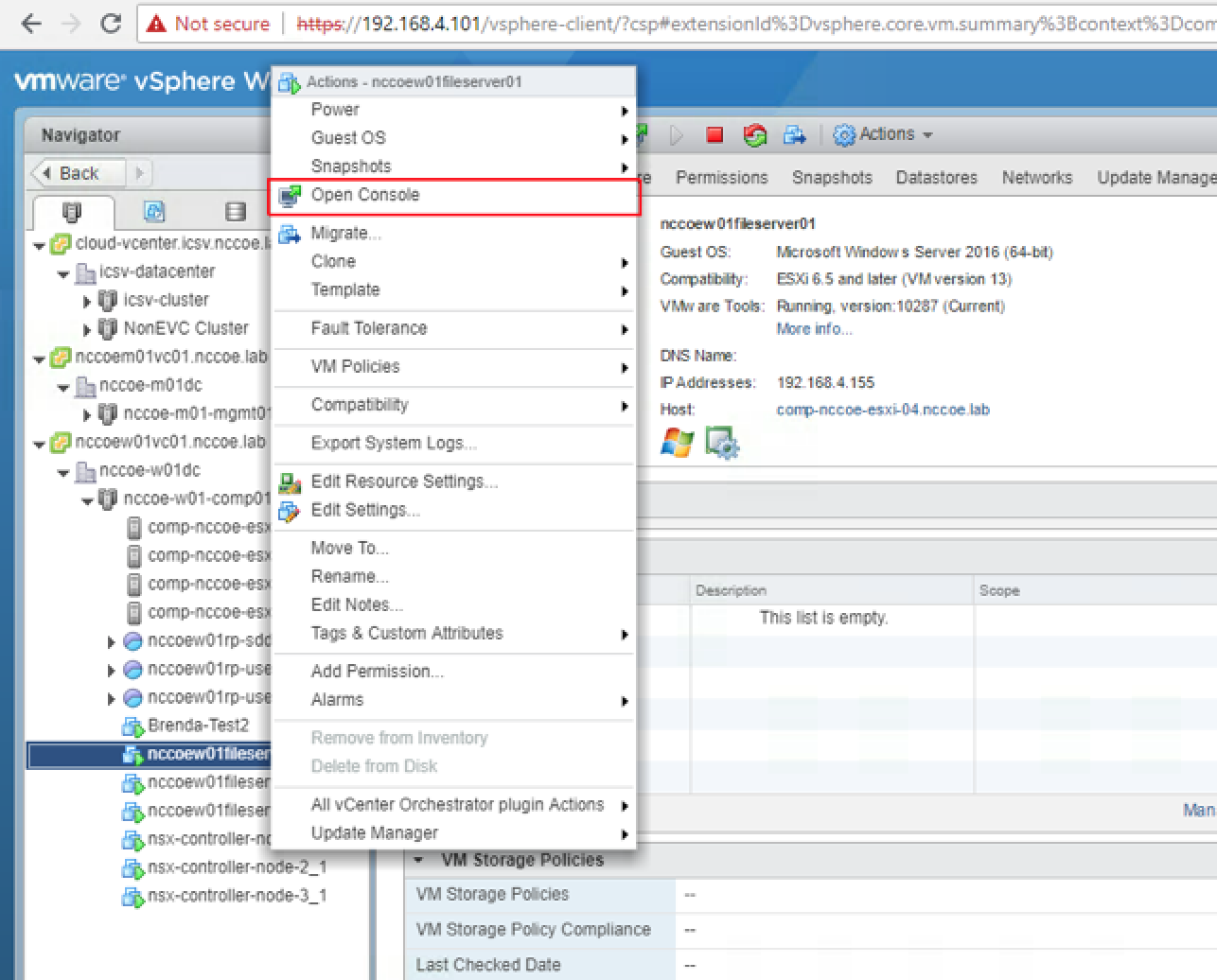Screen dimensions: 1217x980
Task: Click the Not secure warning icon
Action: [x=157, y=24]
